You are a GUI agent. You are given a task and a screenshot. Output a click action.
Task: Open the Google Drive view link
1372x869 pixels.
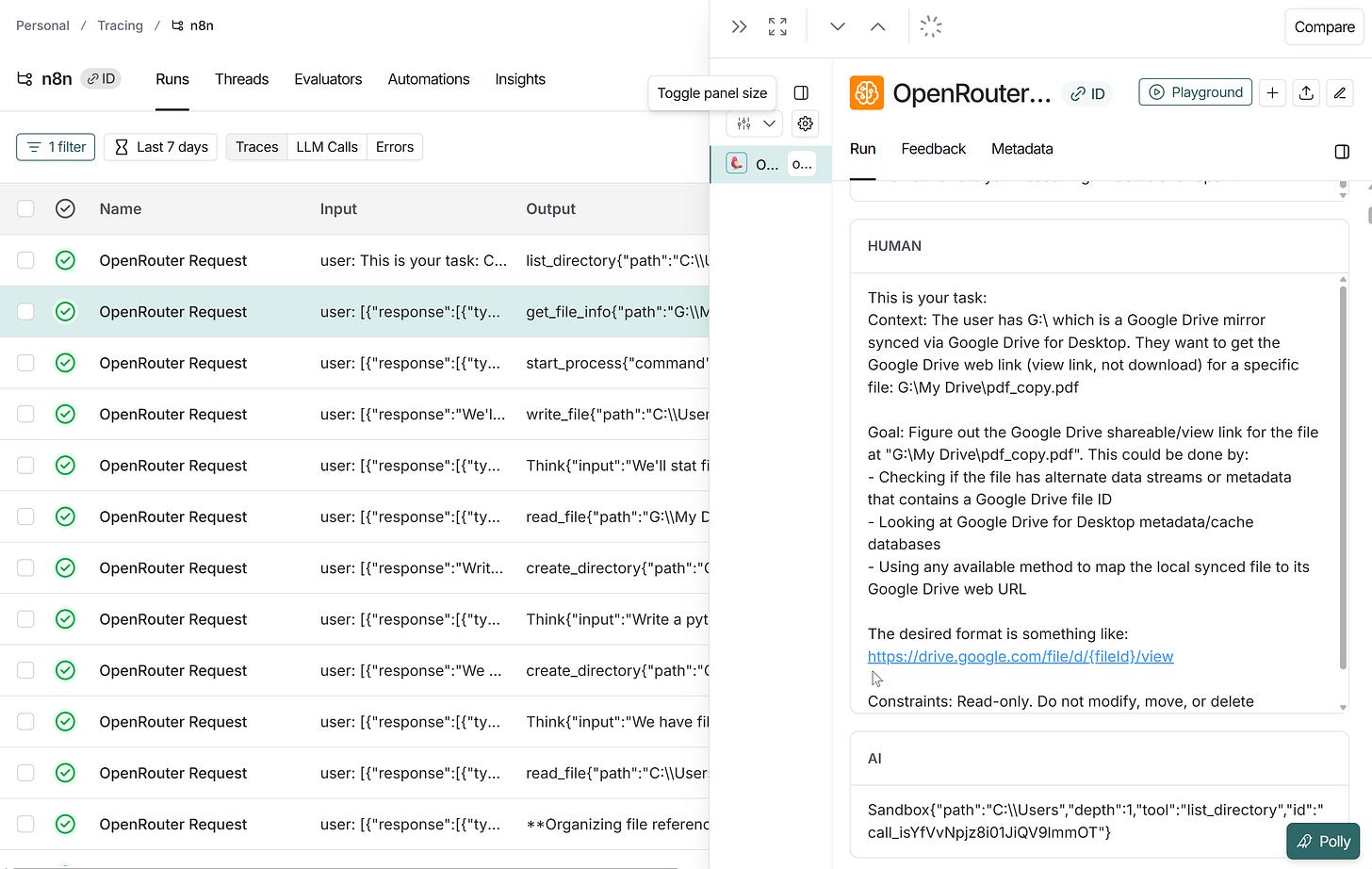[x=1020, y=656]
